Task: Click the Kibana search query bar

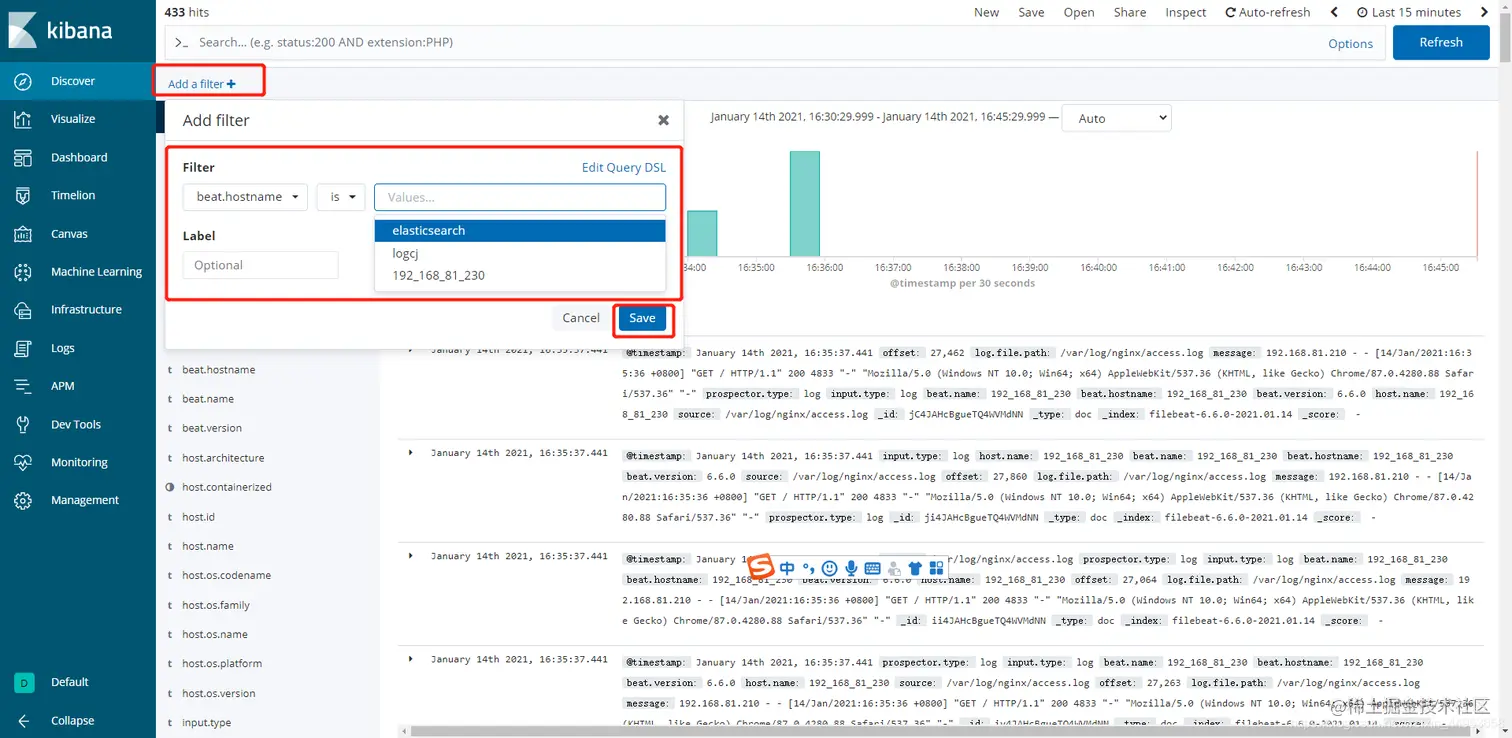Action: pyautogui.click(x=738, y=42)
